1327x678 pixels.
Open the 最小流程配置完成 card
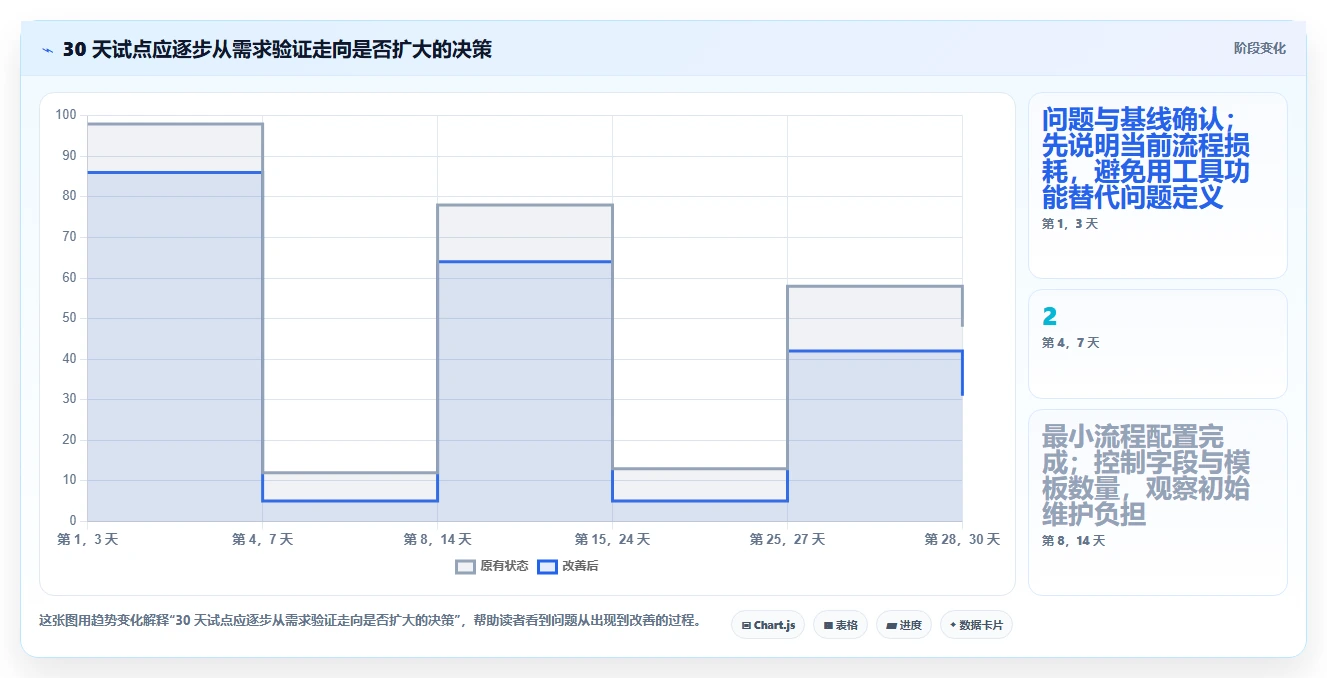click(x=1157, y=502)
